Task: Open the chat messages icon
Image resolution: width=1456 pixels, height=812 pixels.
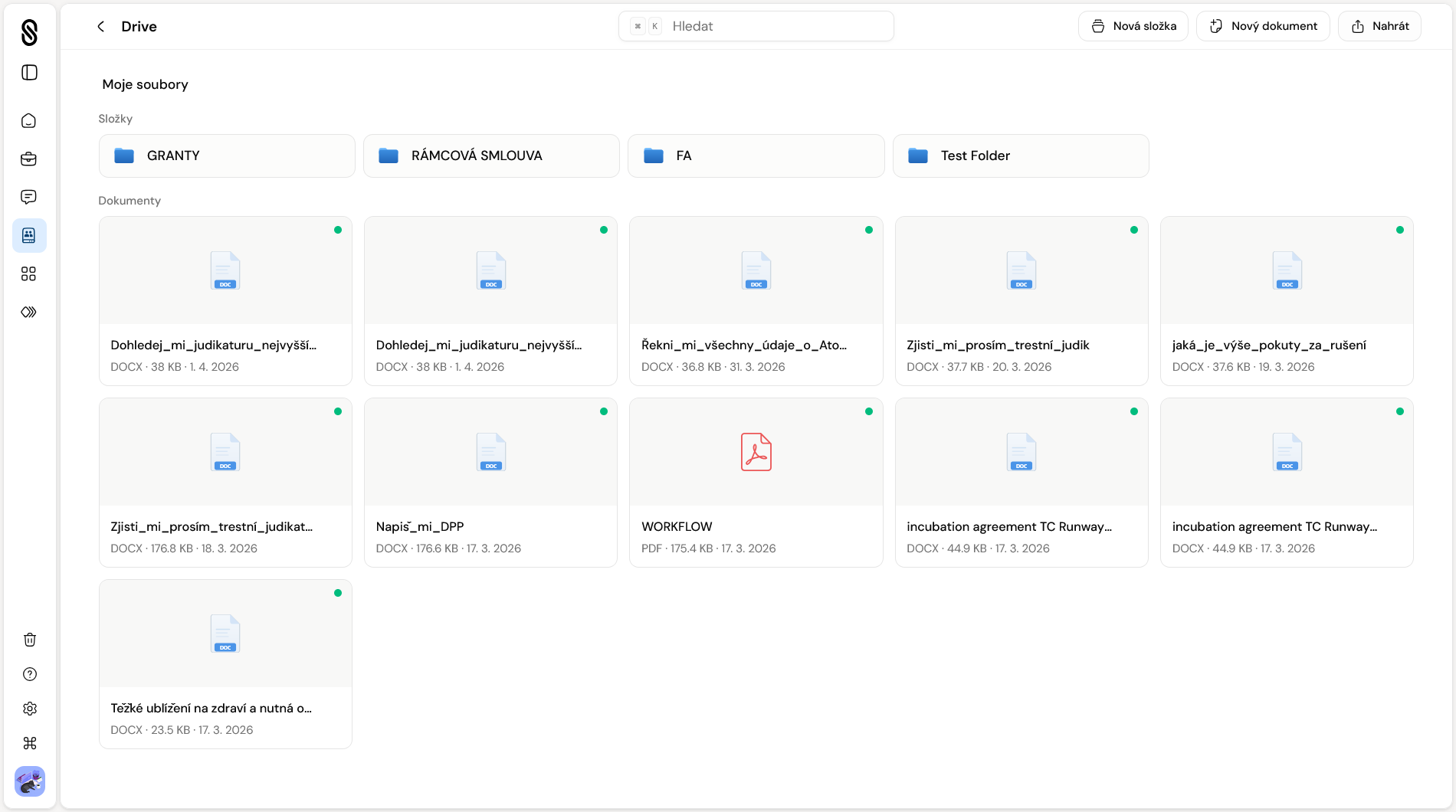Action: point(29,198)
